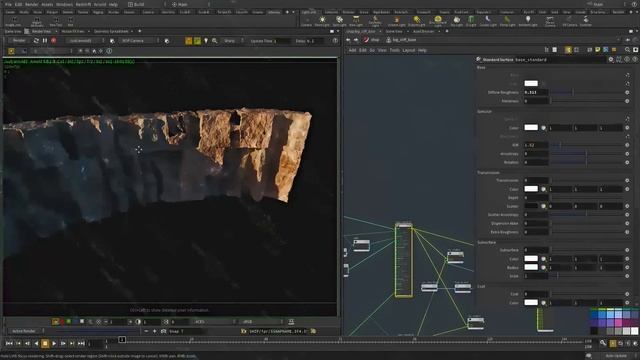Click the light bulb icon in render toolbar

pyautogui.click(x=206, y=41)
